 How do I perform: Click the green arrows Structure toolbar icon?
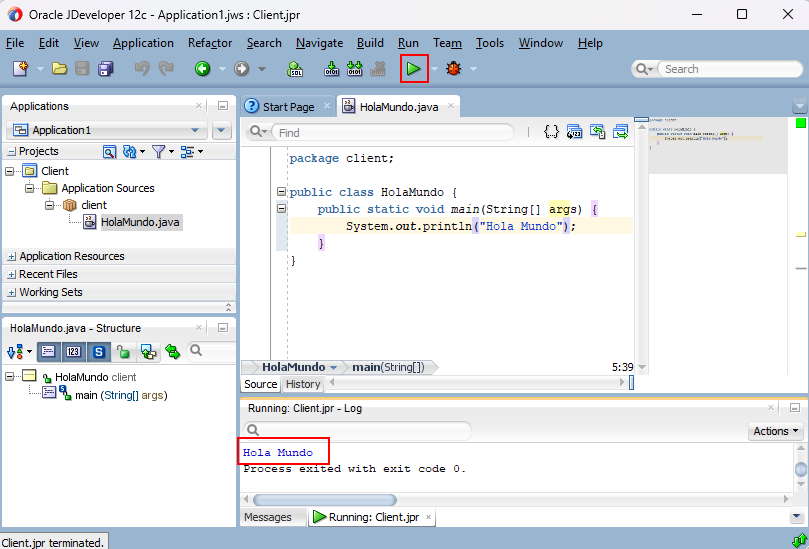pos(173,352)
